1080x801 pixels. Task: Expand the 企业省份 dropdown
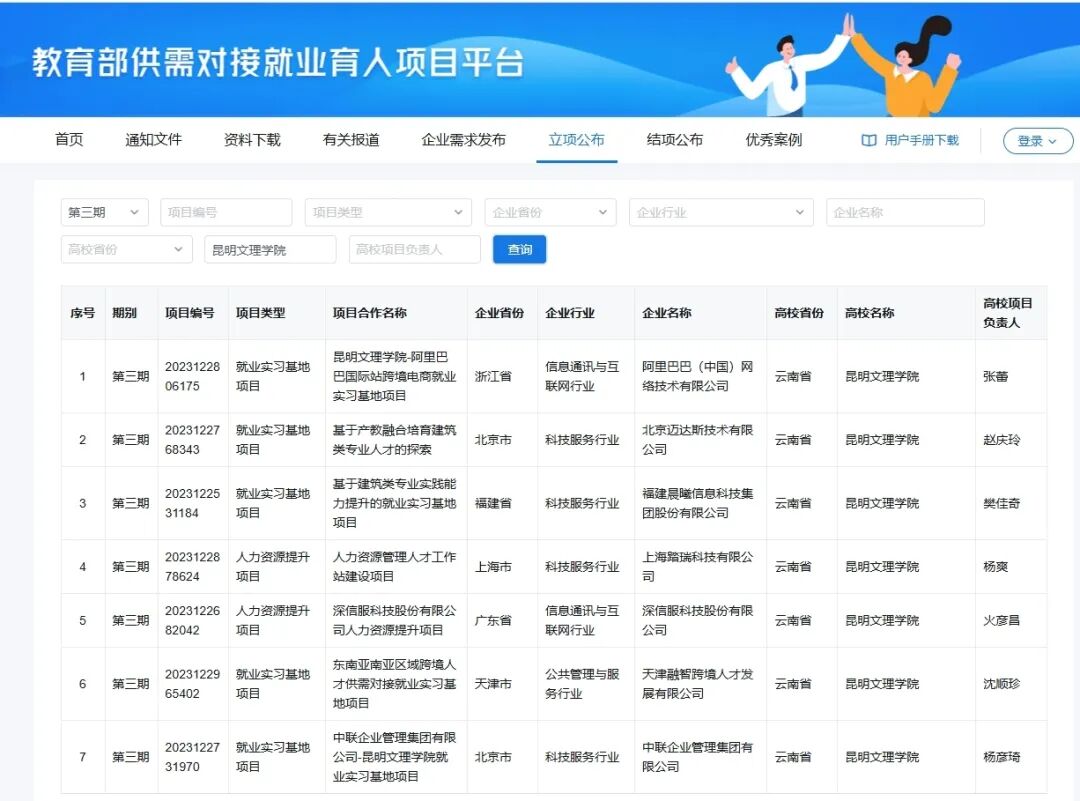pyautogui.click(x=550, y=212)
